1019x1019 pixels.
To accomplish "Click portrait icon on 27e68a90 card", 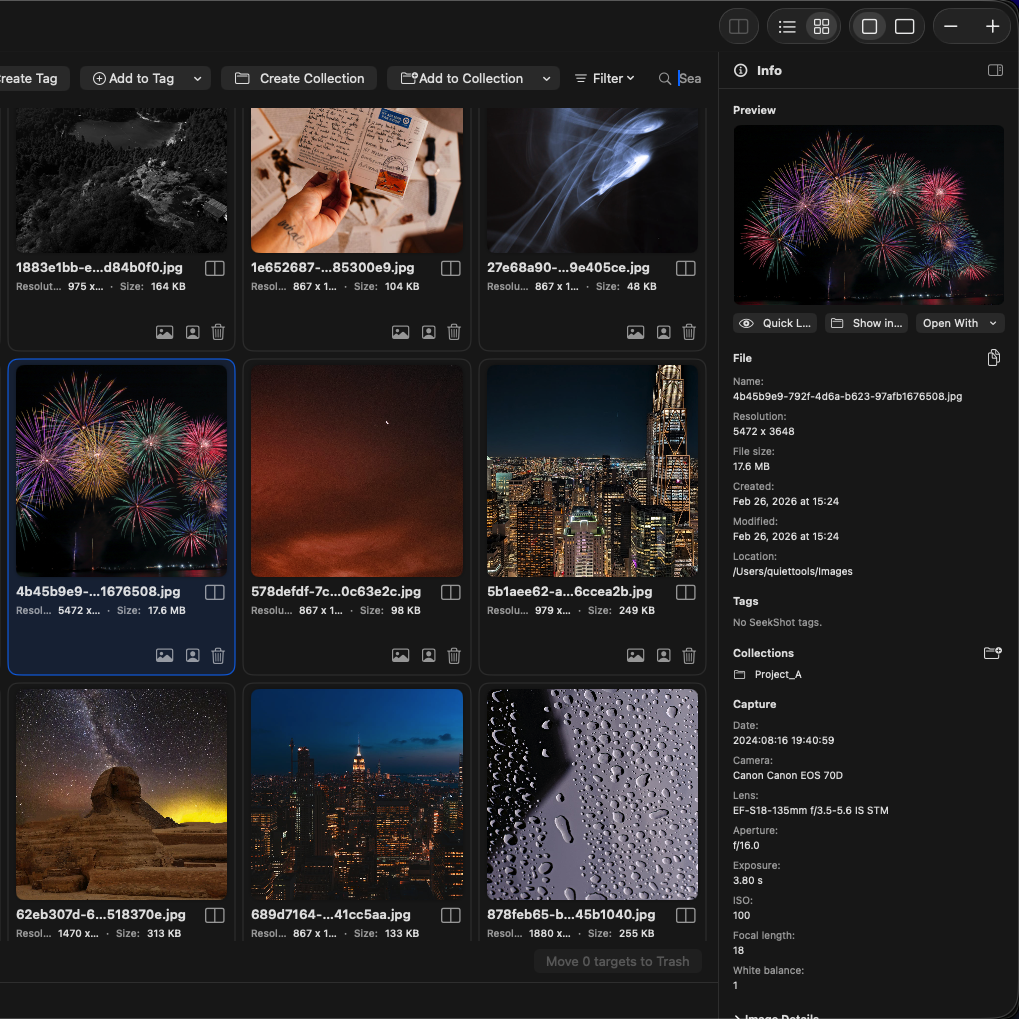I will tap(664, 332).
